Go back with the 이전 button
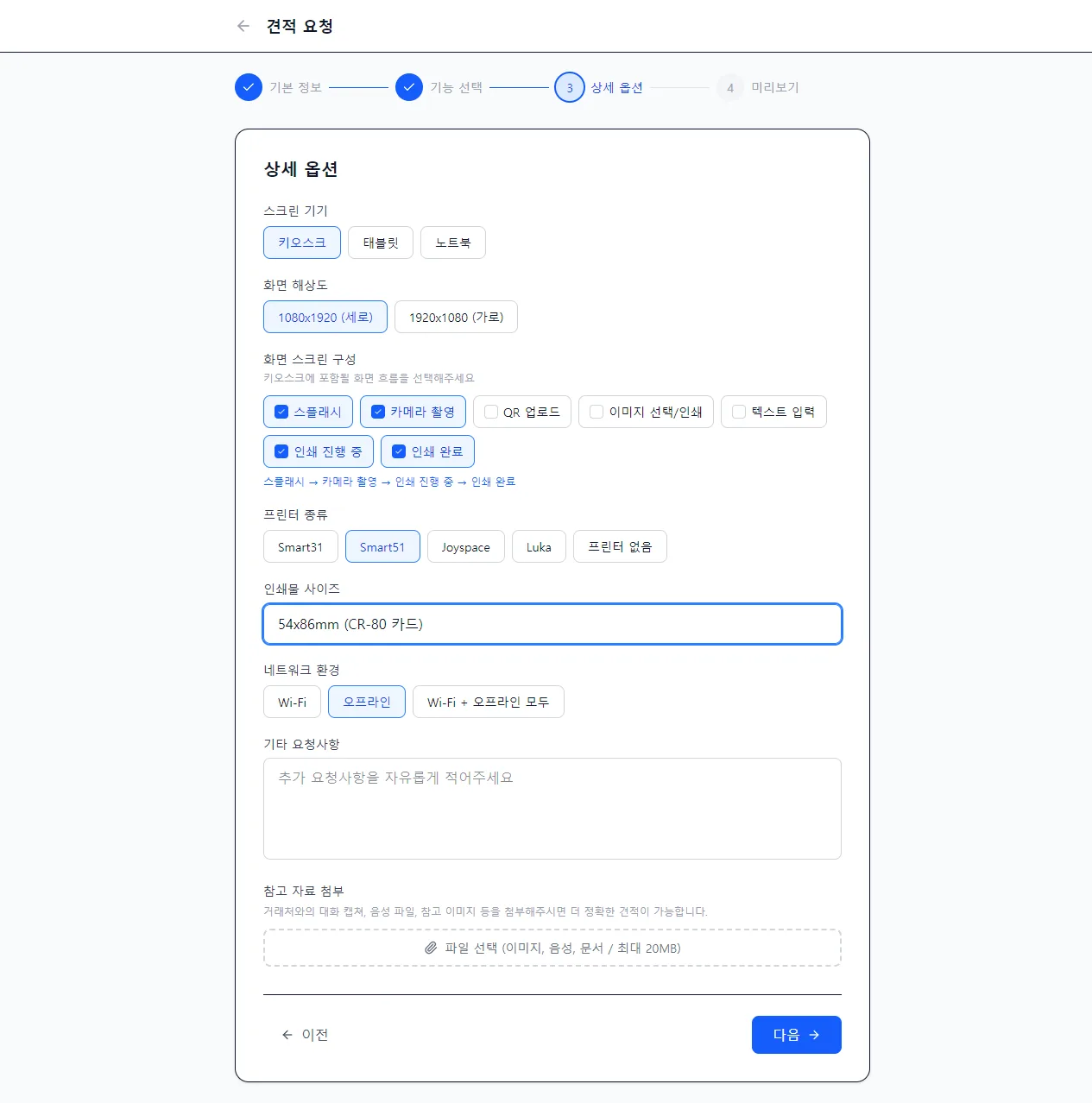This screenshot has width=1092, height=1103. tap(305, 1035)
